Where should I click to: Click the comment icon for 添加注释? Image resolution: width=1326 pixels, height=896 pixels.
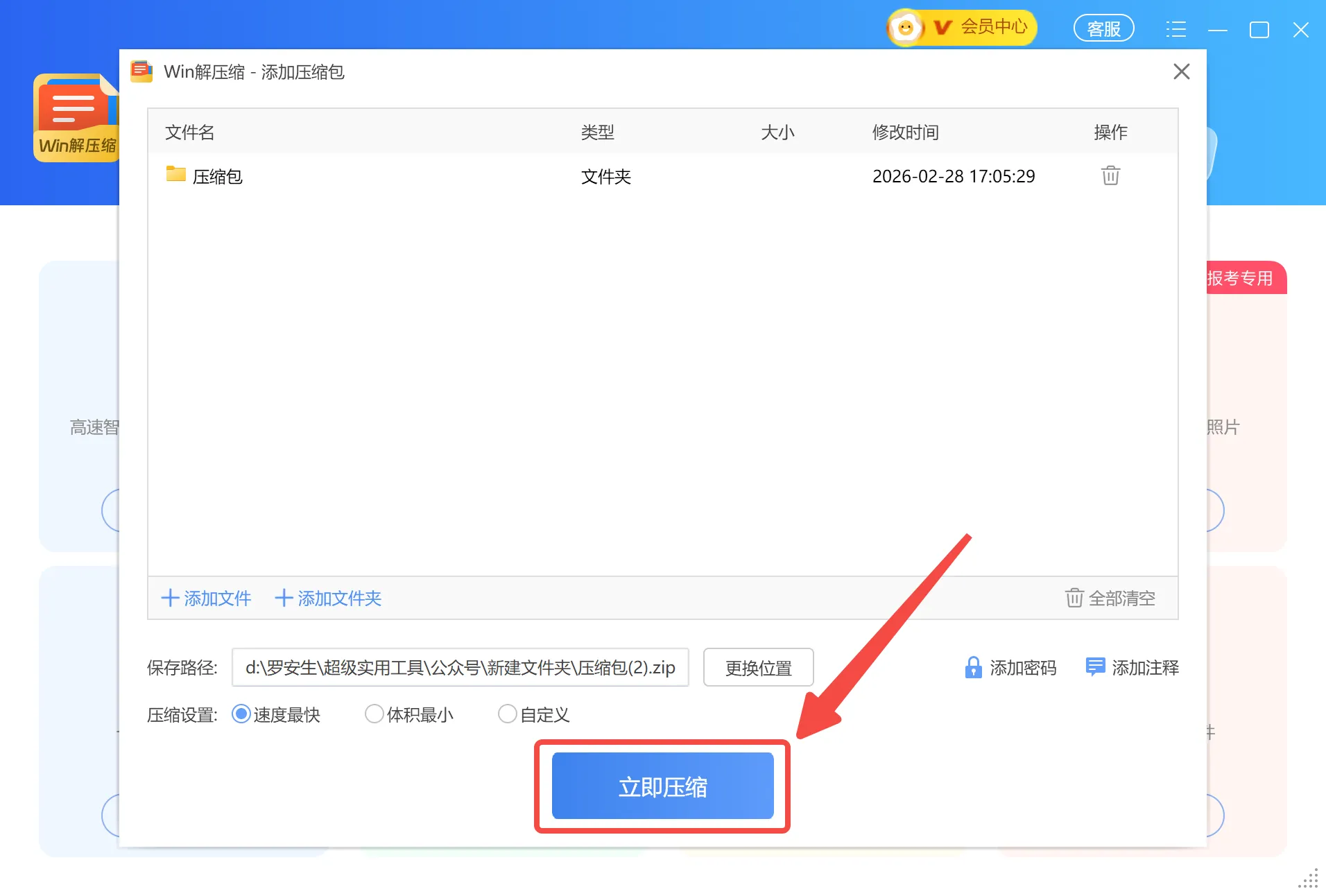[x=1094, y=667]
